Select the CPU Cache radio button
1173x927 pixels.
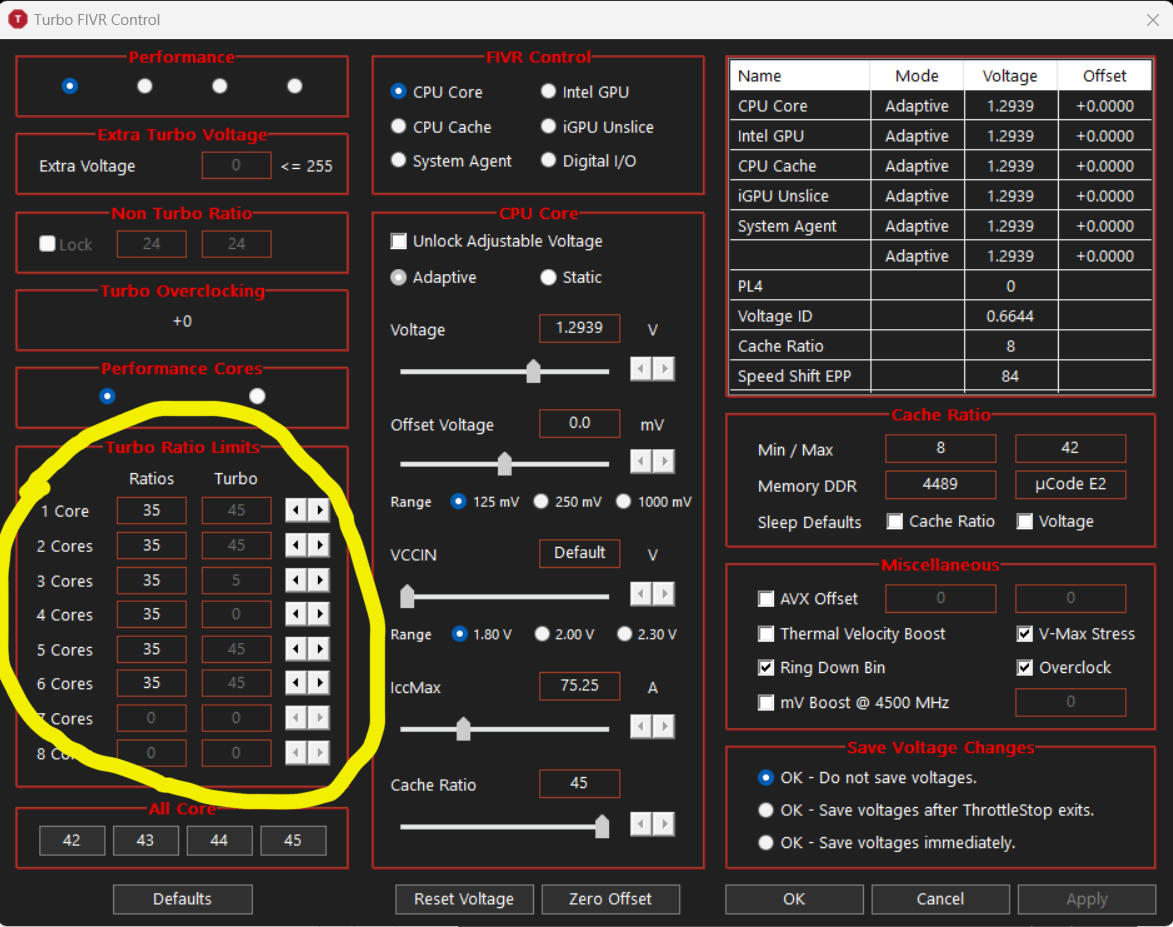(x=399, y=126)
